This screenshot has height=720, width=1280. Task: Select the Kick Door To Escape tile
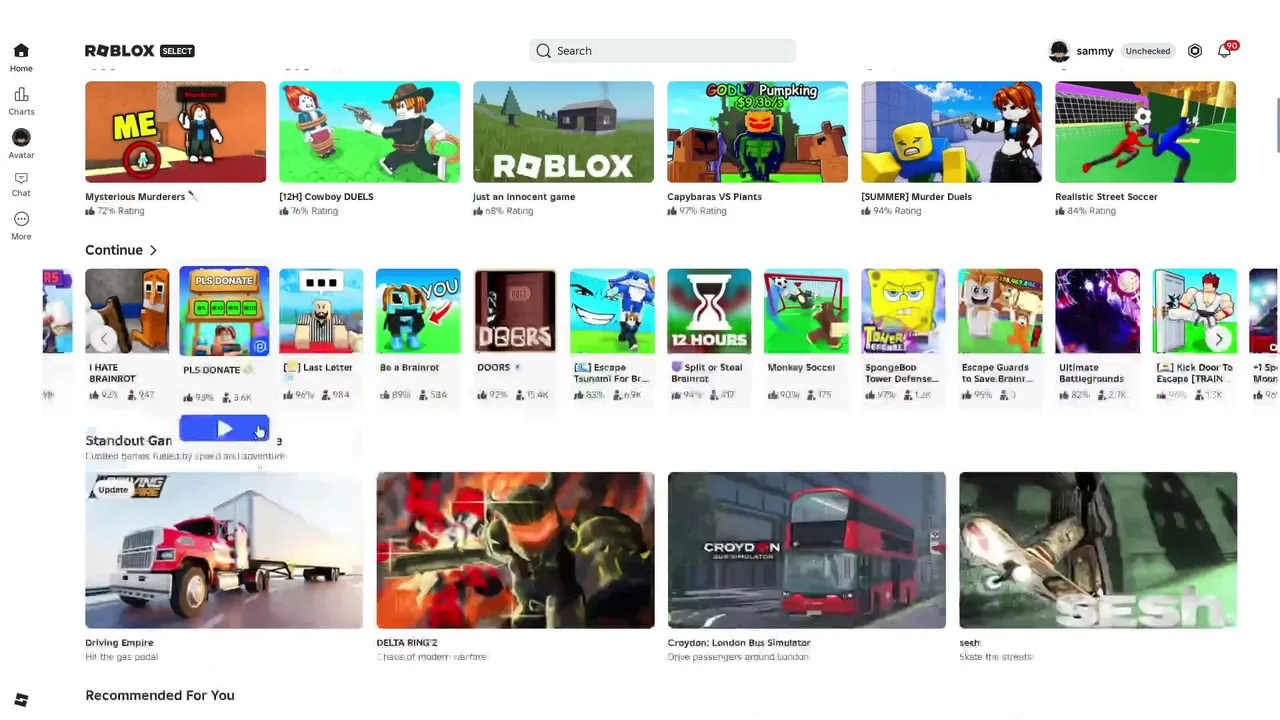tap(1194, 311)
